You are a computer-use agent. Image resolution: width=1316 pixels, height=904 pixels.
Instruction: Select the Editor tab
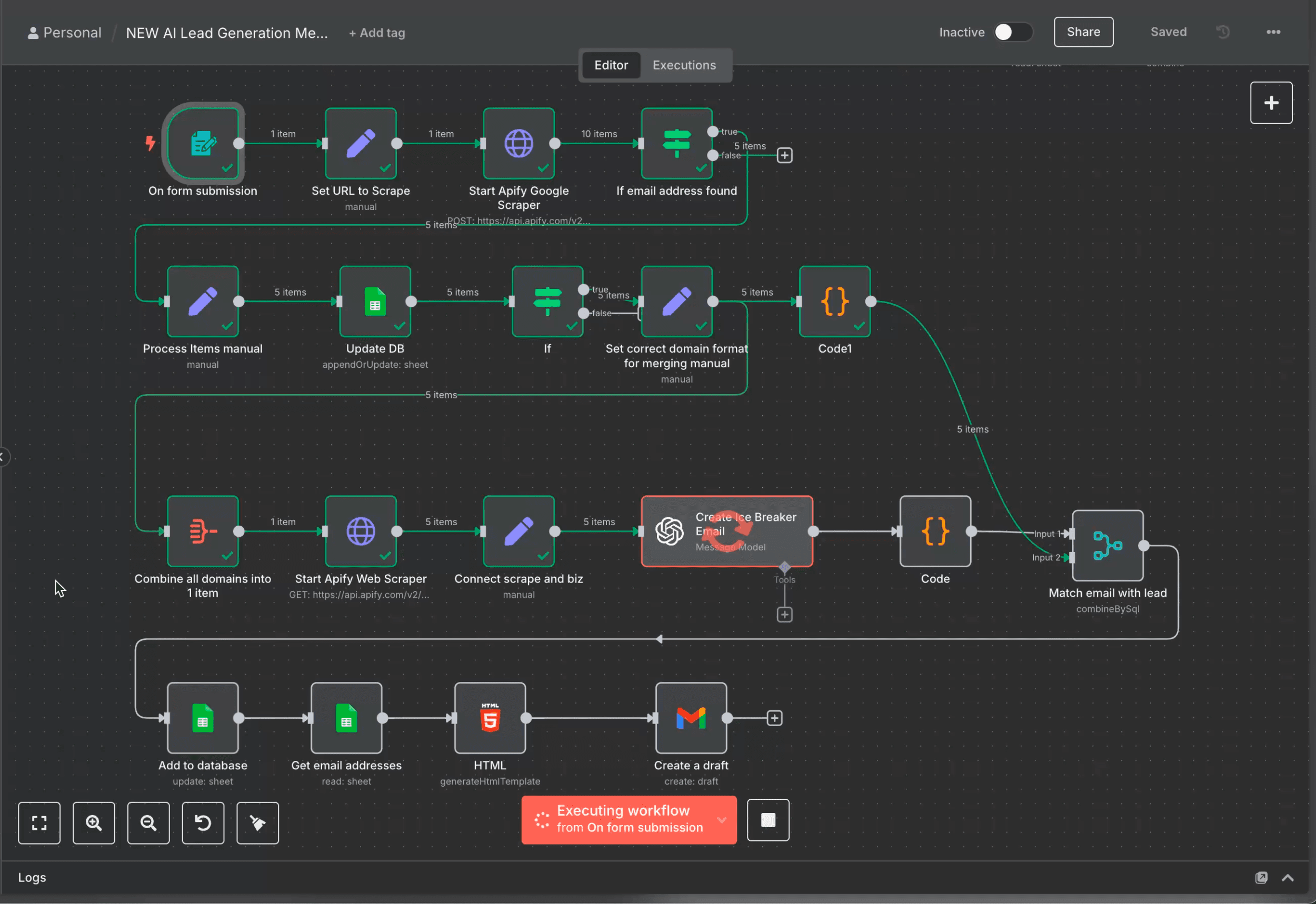pyautogui.click(x=611, y=65)
